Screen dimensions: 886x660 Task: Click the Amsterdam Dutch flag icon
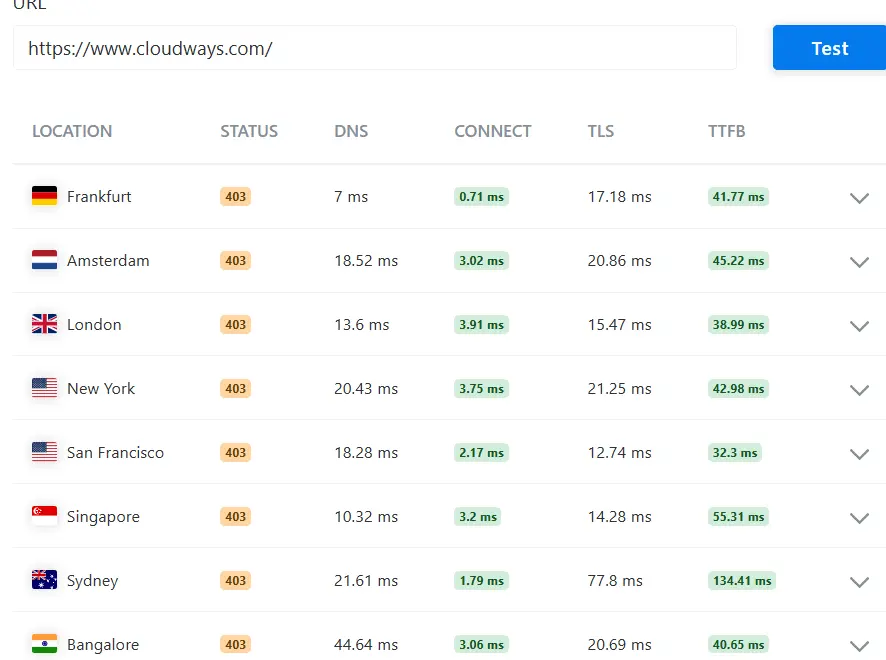44,260
